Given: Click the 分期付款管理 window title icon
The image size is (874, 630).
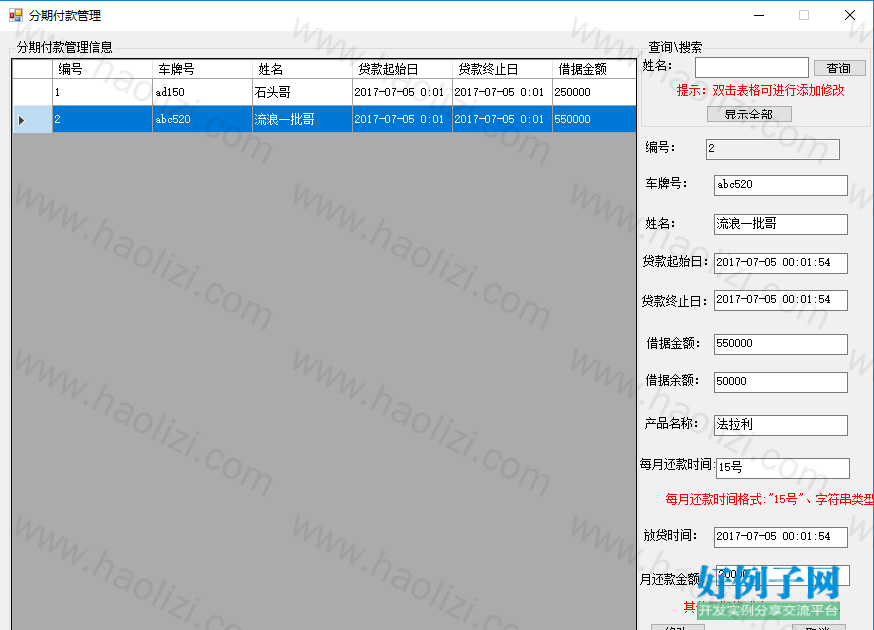Looking at the screenshot, I should pyautogui.click(x=16, y=15).
